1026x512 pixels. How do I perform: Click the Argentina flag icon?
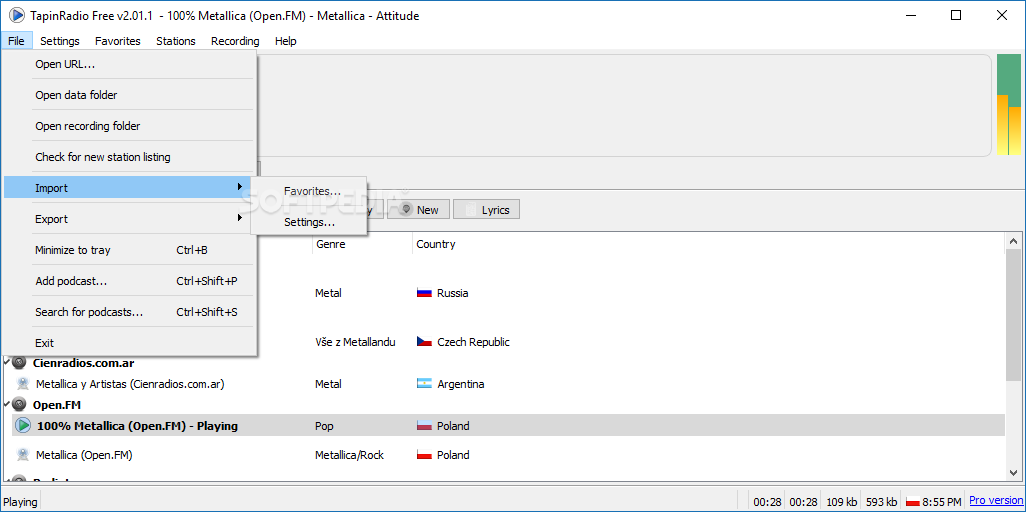coord(424,384)
